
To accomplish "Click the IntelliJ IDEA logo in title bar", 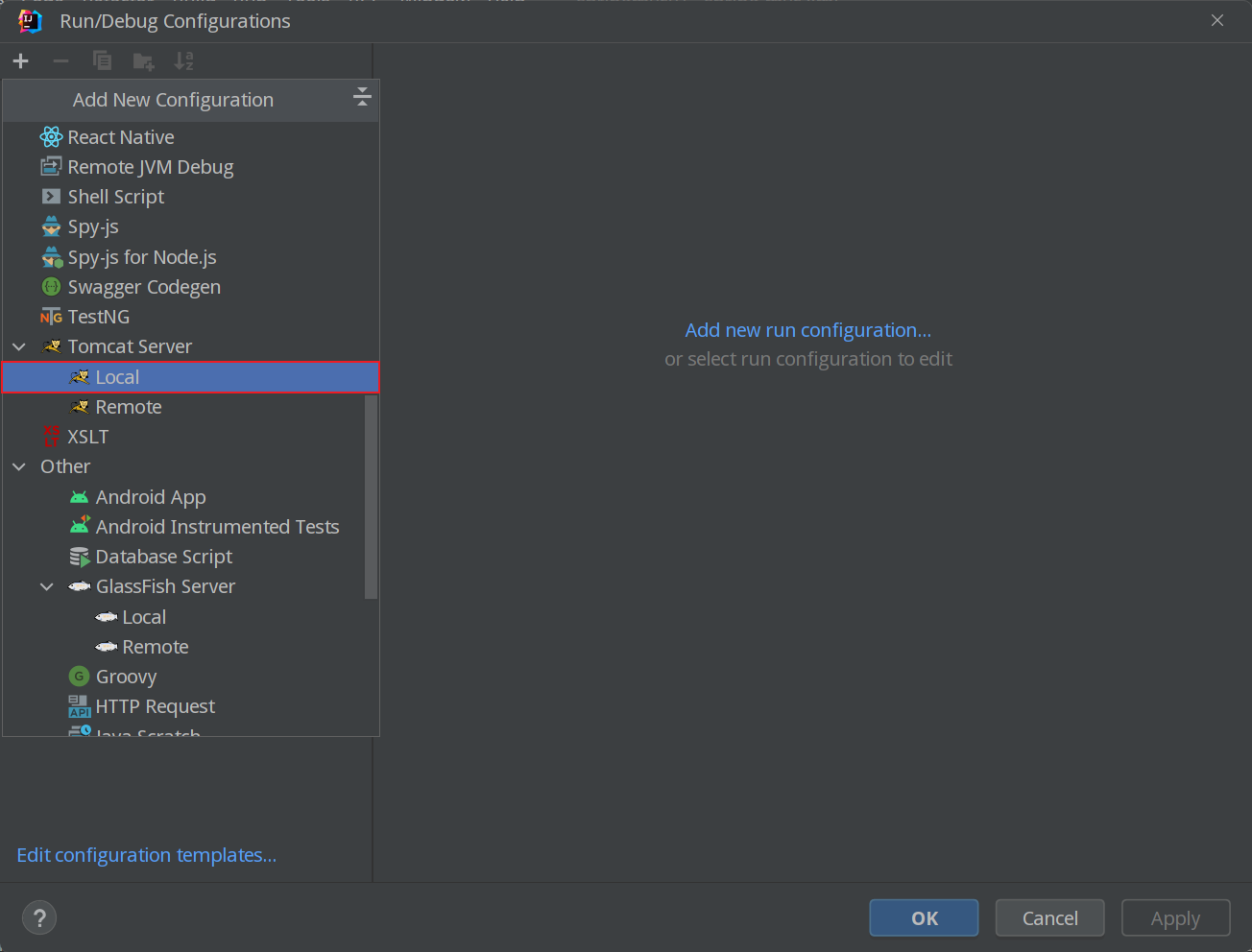I will (x=30, y=21).
